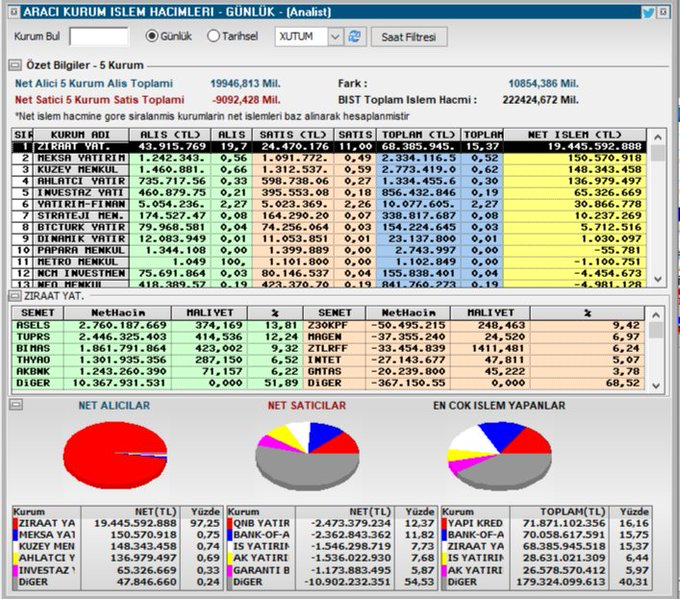Select the PAPARA MENKUL row
This screenshot has width=680, height=599.
(329, 250)
